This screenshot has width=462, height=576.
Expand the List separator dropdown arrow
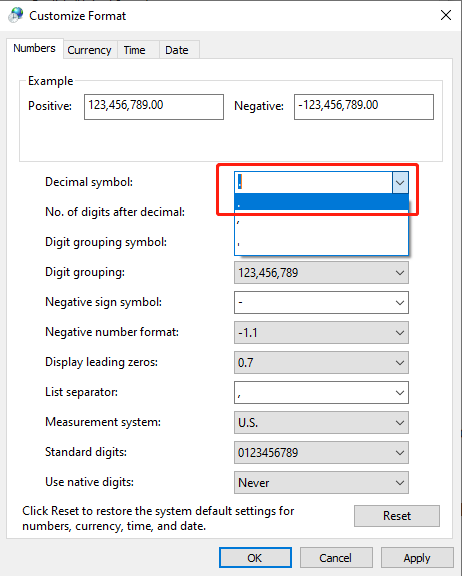[400, 393]
